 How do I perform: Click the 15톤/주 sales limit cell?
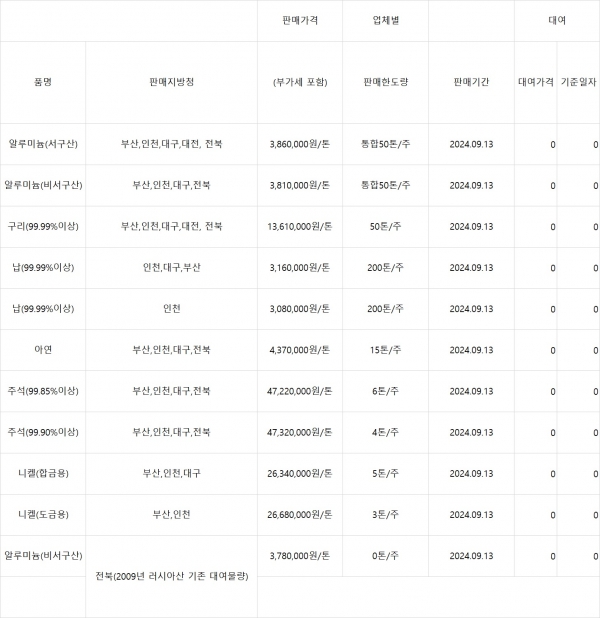pos(385,350)
